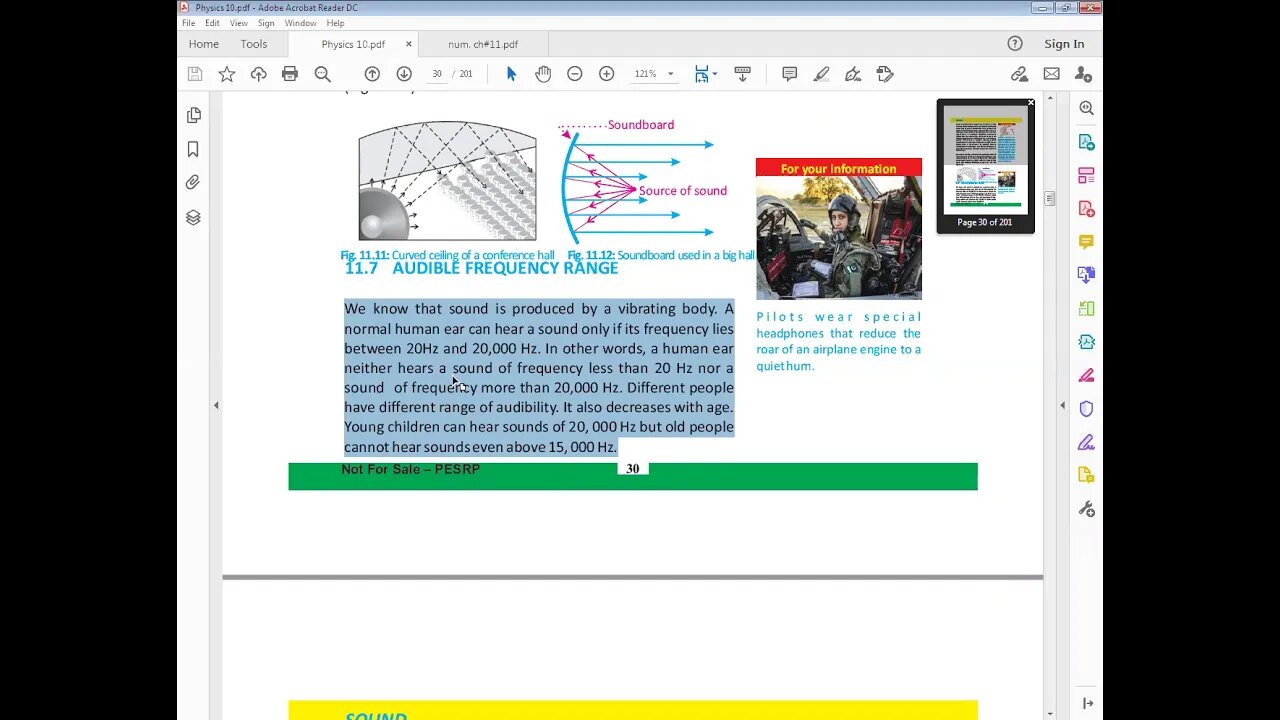
Task: Open the Help menu
Action: pyautogui.click(x=335, y=23)
